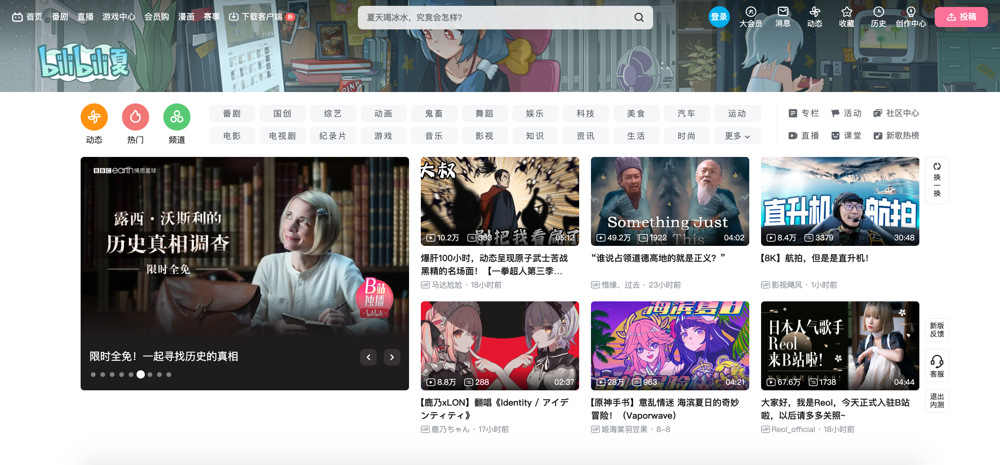Open the 热门 trending icon
The width and height of the screenshot is (1000, 465).
[135, 117]
